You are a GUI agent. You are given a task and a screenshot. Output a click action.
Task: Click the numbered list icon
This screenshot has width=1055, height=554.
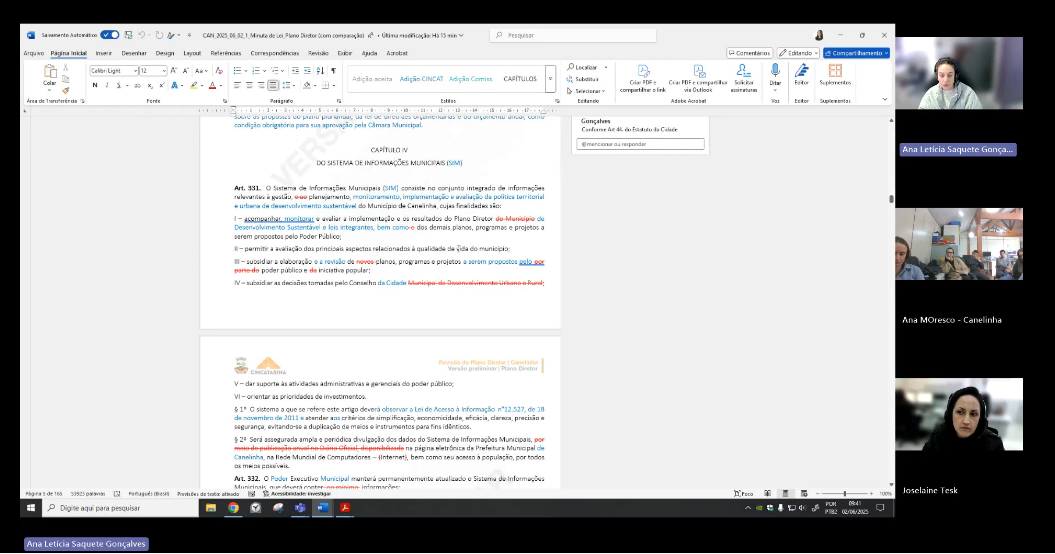tap(256, 71)
